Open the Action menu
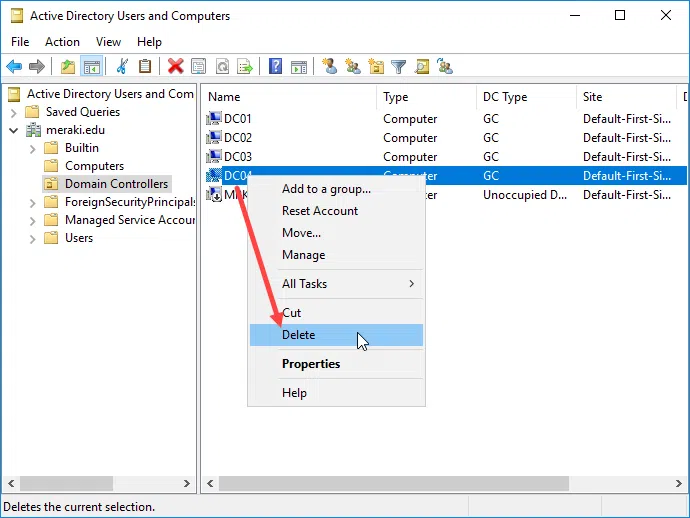This screenshot has height=518, width=690. tap(62, 42)
